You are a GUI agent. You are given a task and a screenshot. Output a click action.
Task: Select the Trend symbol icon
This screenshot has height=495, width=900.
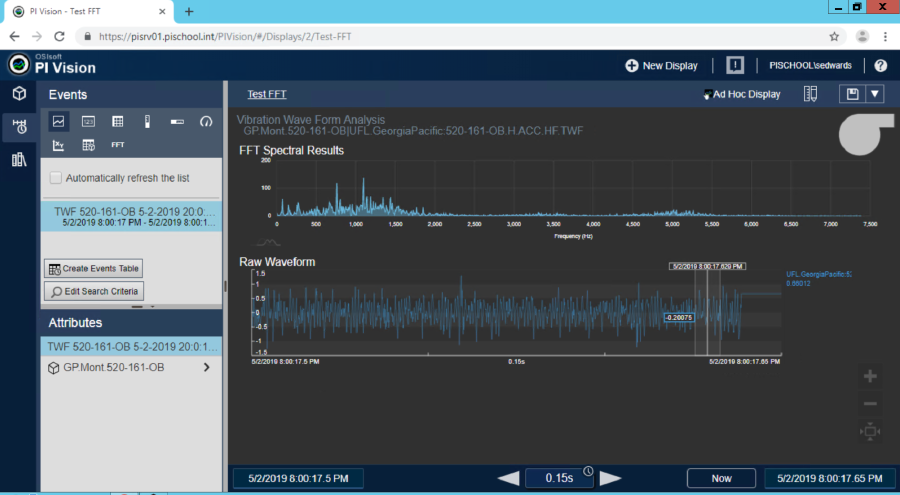(x=59, y=121)
